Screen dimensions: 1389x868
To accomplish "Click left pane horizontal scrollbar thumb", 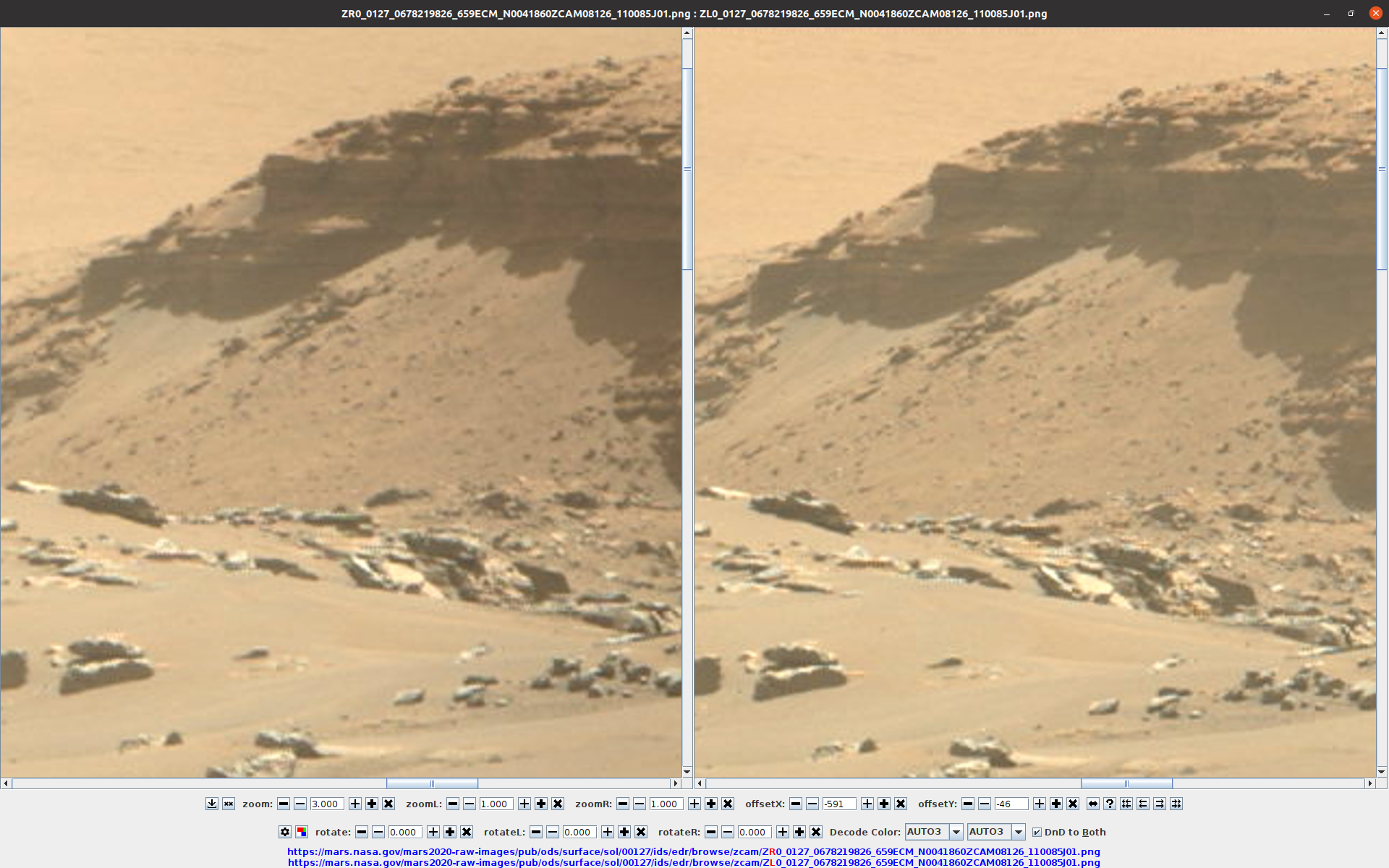I will (432, 783).
